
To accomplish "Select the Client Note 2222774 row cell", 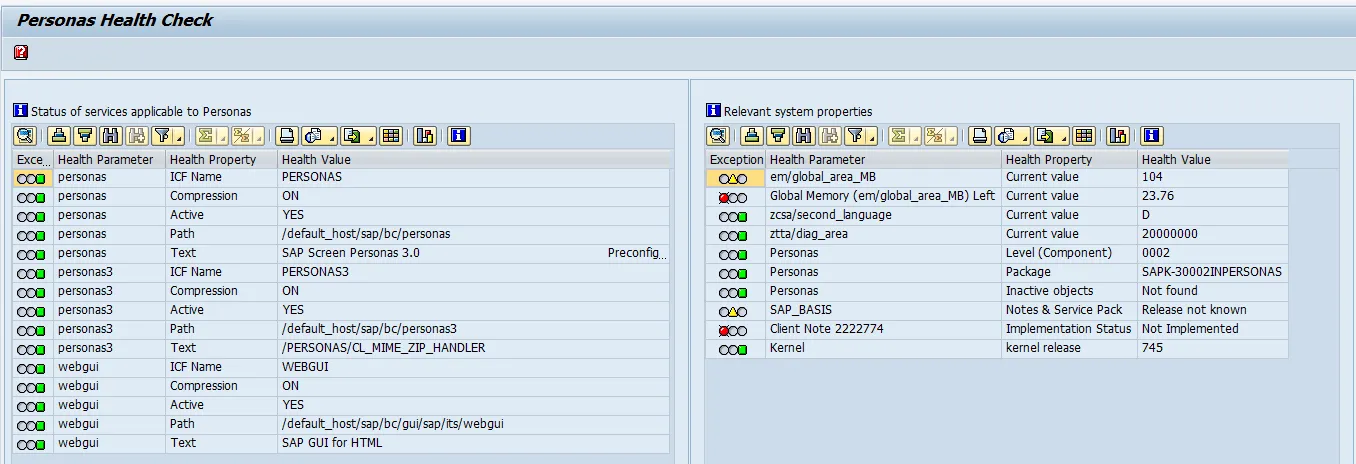I will (826, 329).
